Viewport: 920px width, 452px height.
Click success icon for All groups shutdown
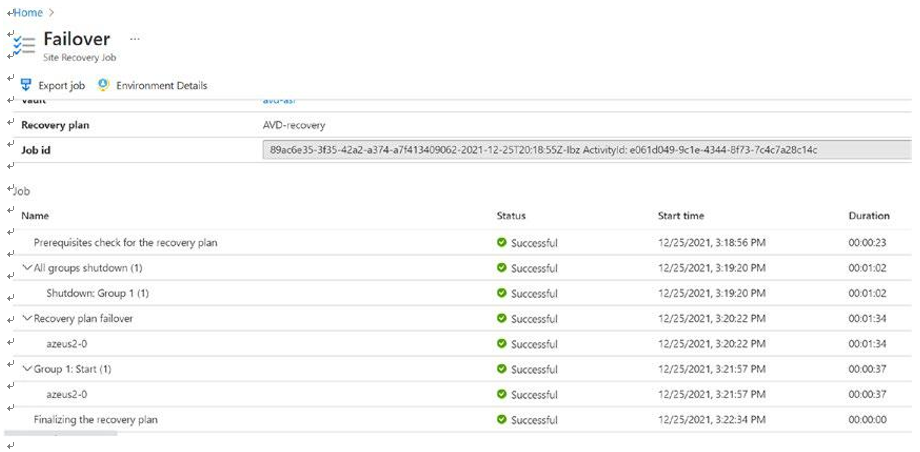pos(502,268)
